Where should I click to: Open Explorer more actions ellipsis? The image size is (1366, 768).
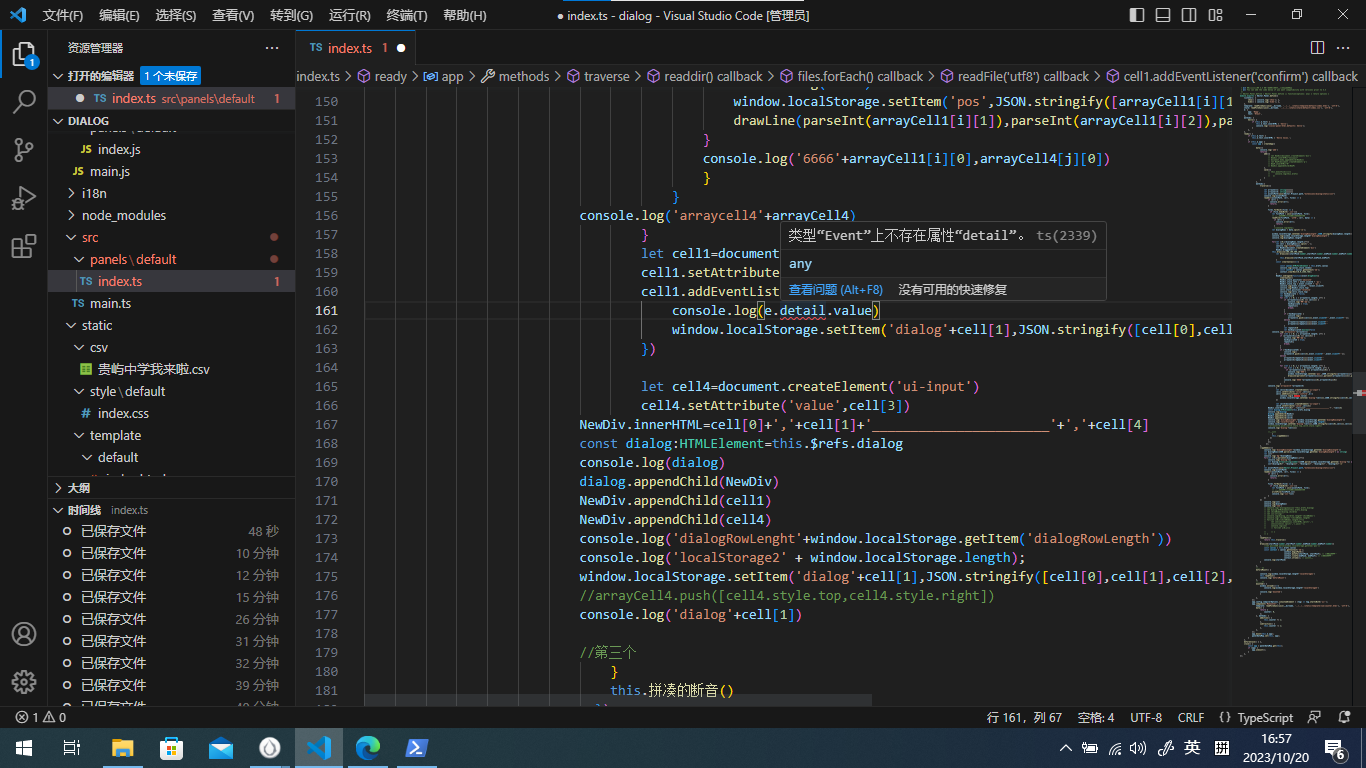[x=272, y=48]
